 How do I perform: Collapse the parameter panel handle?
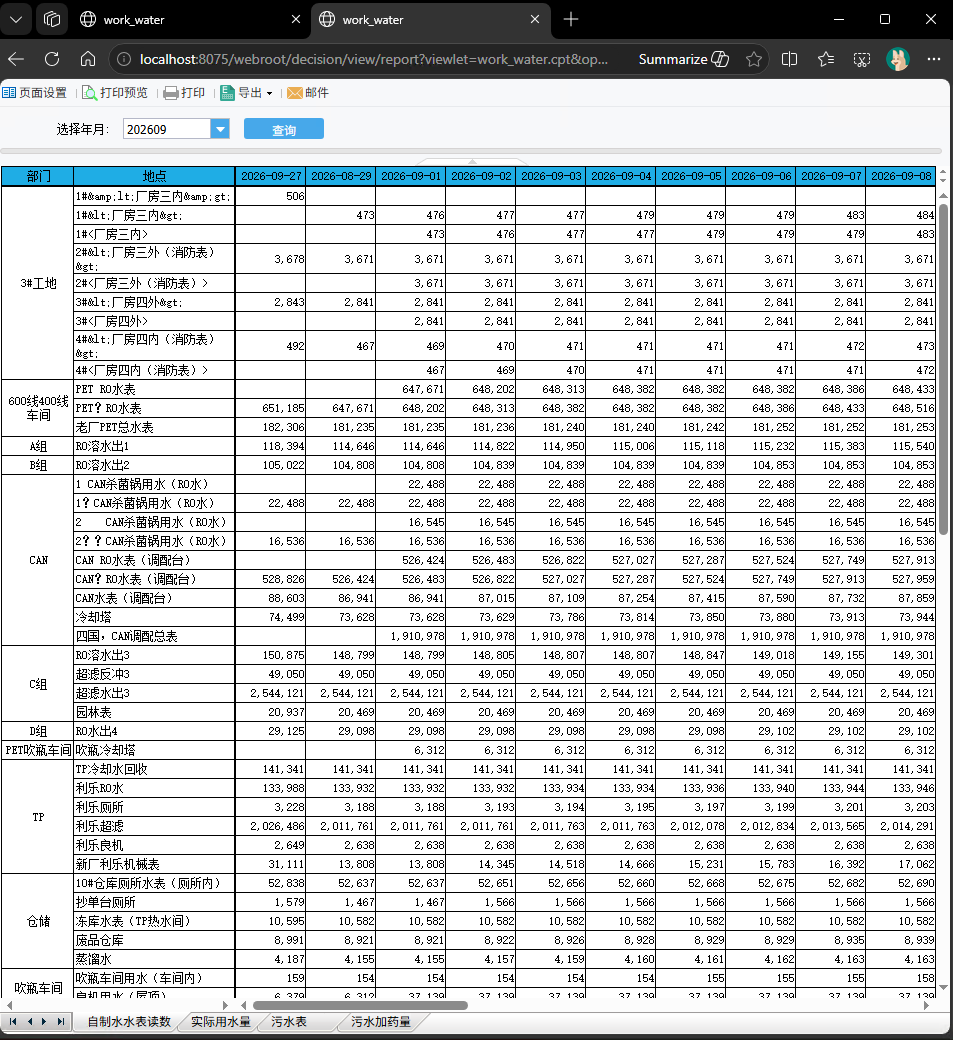click(472, 161)
